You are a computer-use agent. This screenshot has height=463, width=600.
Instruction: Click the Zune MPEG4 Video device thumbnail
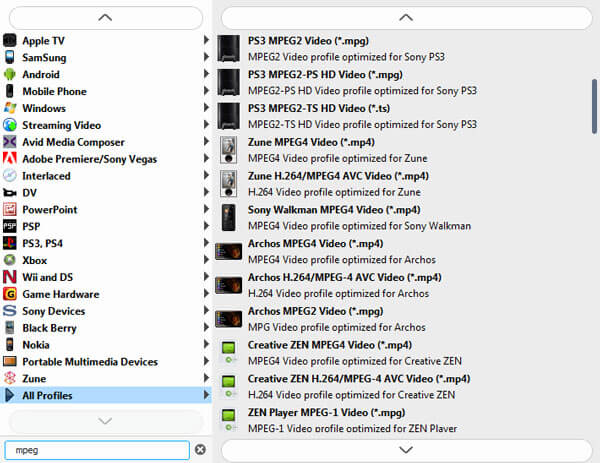(228, 150)
